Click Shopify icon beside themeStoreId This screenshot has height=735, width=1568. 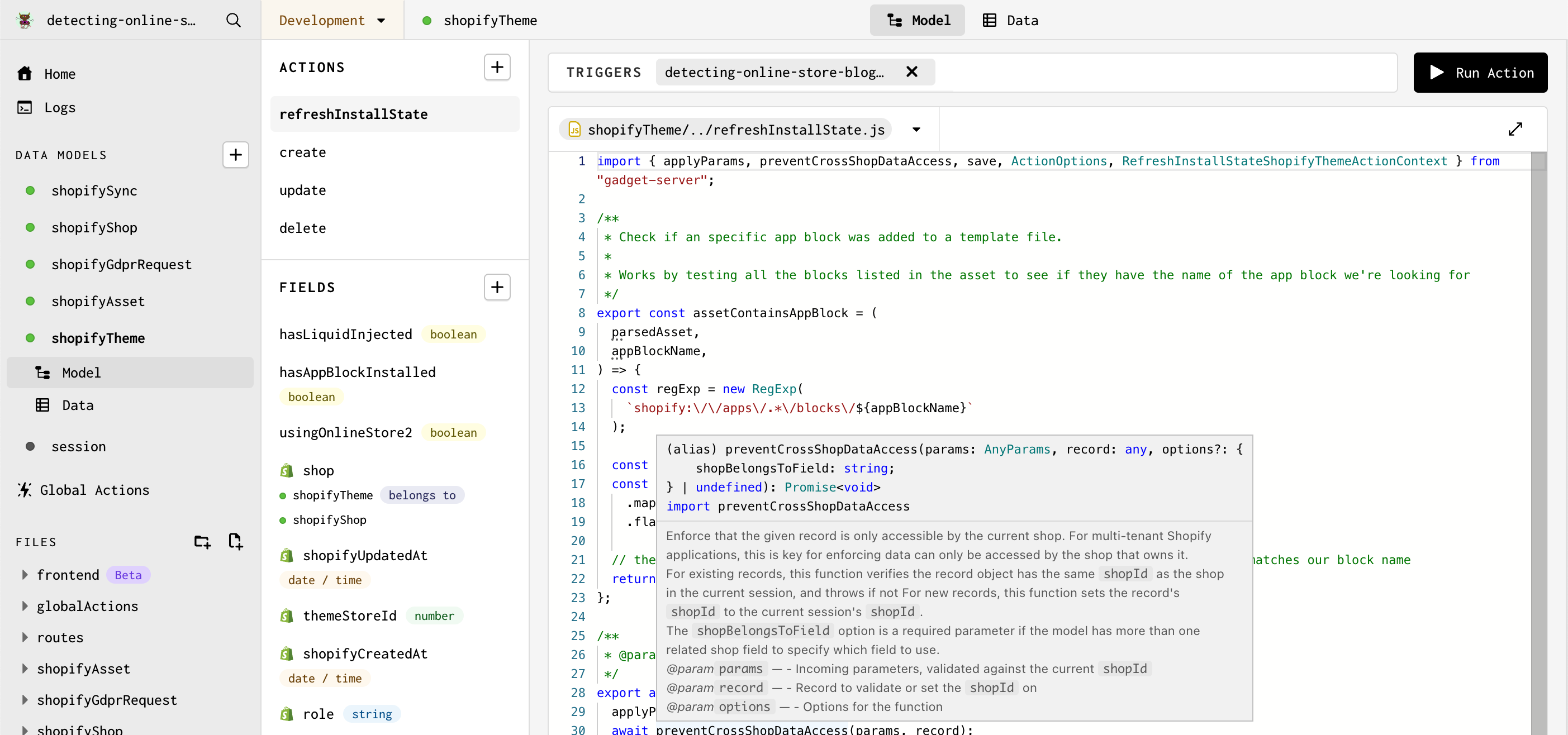click(287, 615)
